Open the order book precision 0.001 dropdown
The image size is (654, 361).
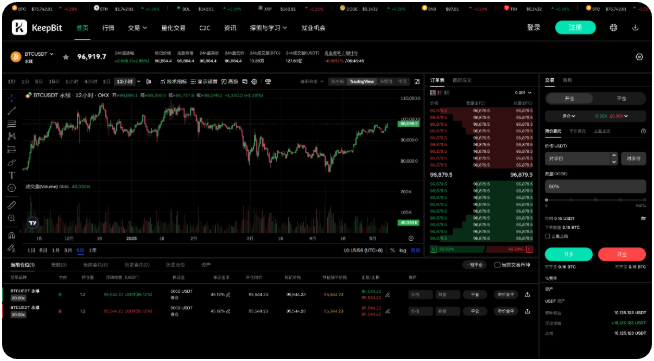click(523, 93)
